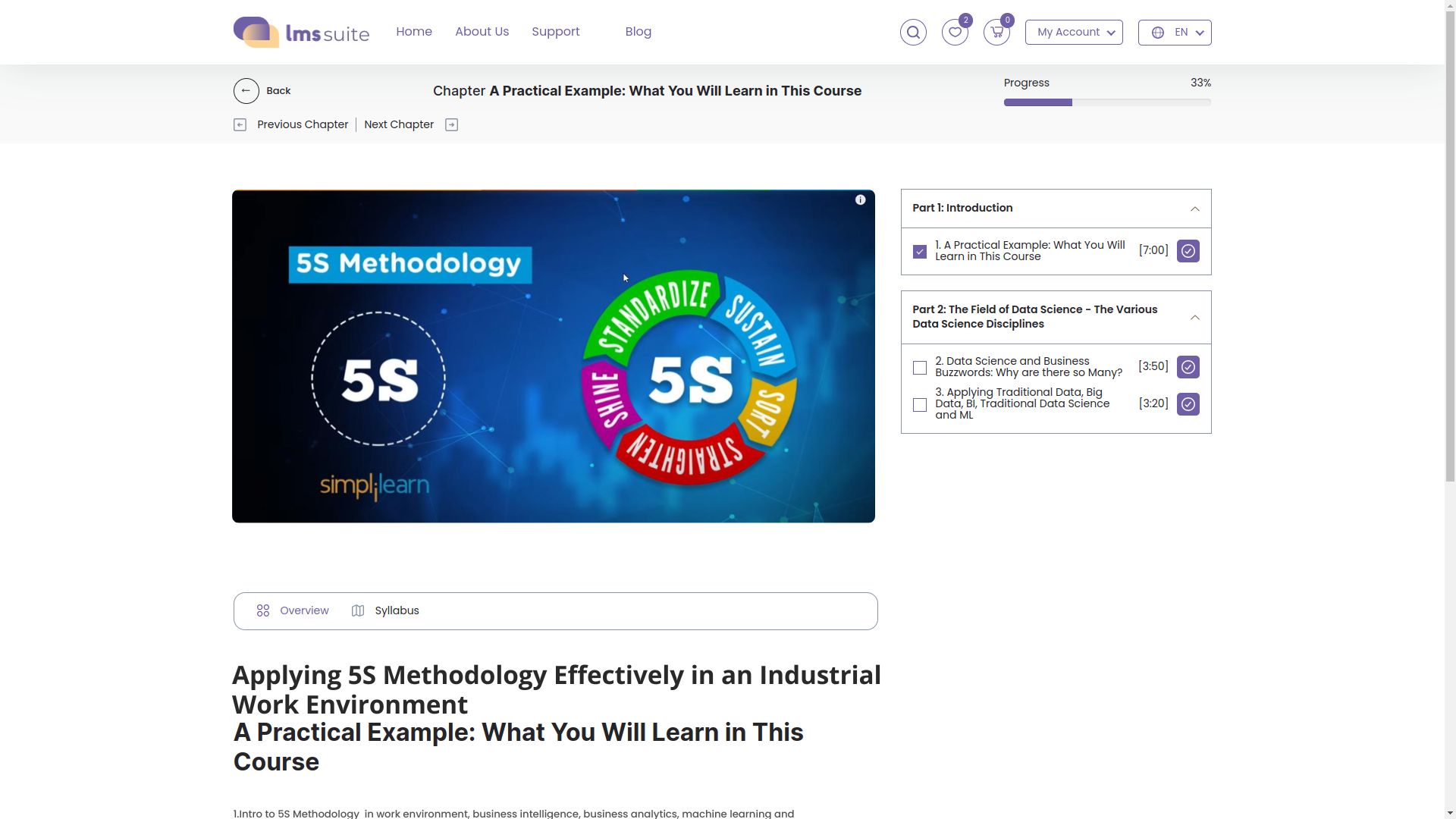Click the video info icon
Viewport: 1456px width, 819px height.
(x=860, y=200)
